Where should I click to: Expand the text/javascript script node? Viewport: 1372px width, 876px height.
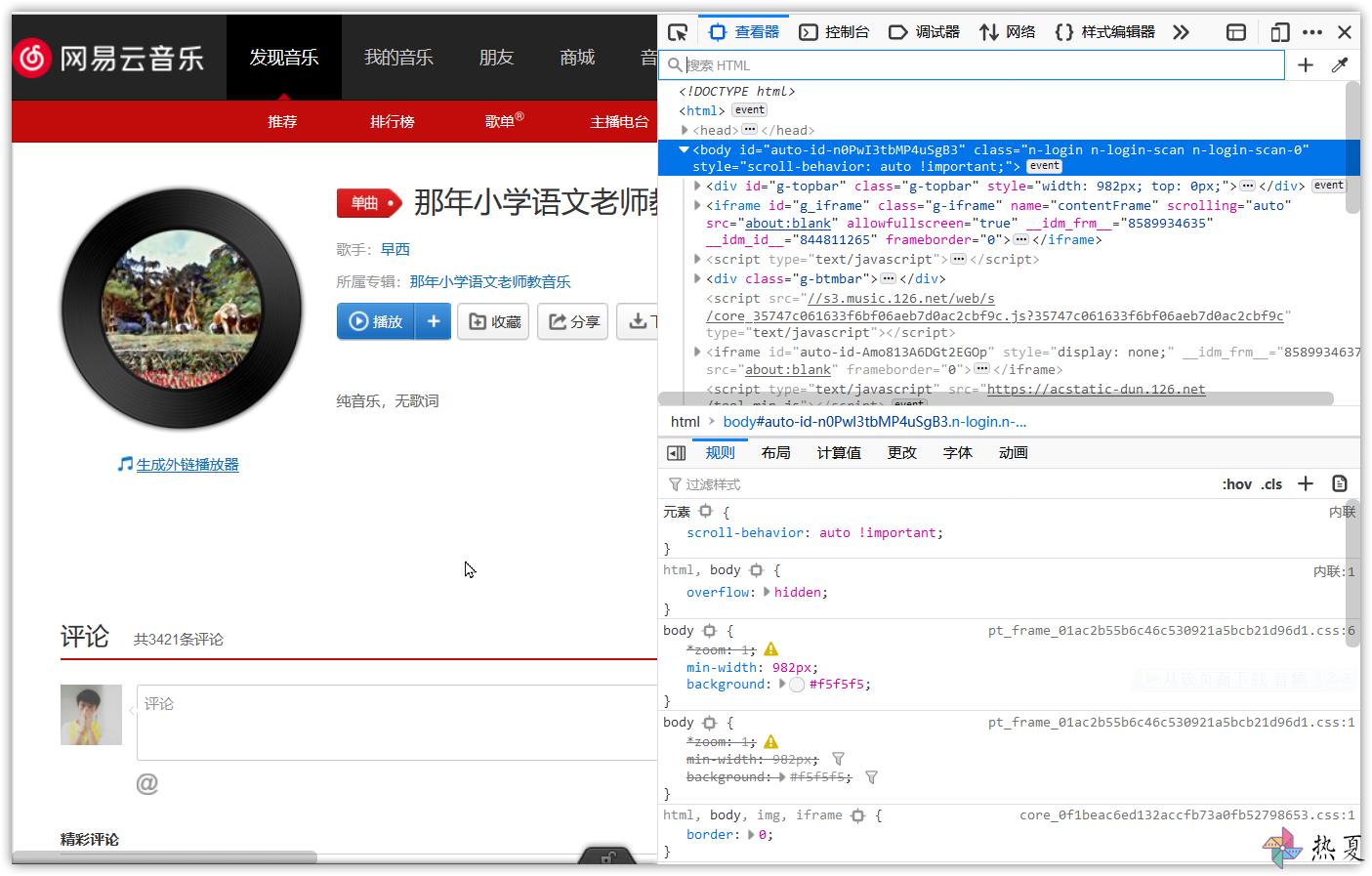click(697, 259)
